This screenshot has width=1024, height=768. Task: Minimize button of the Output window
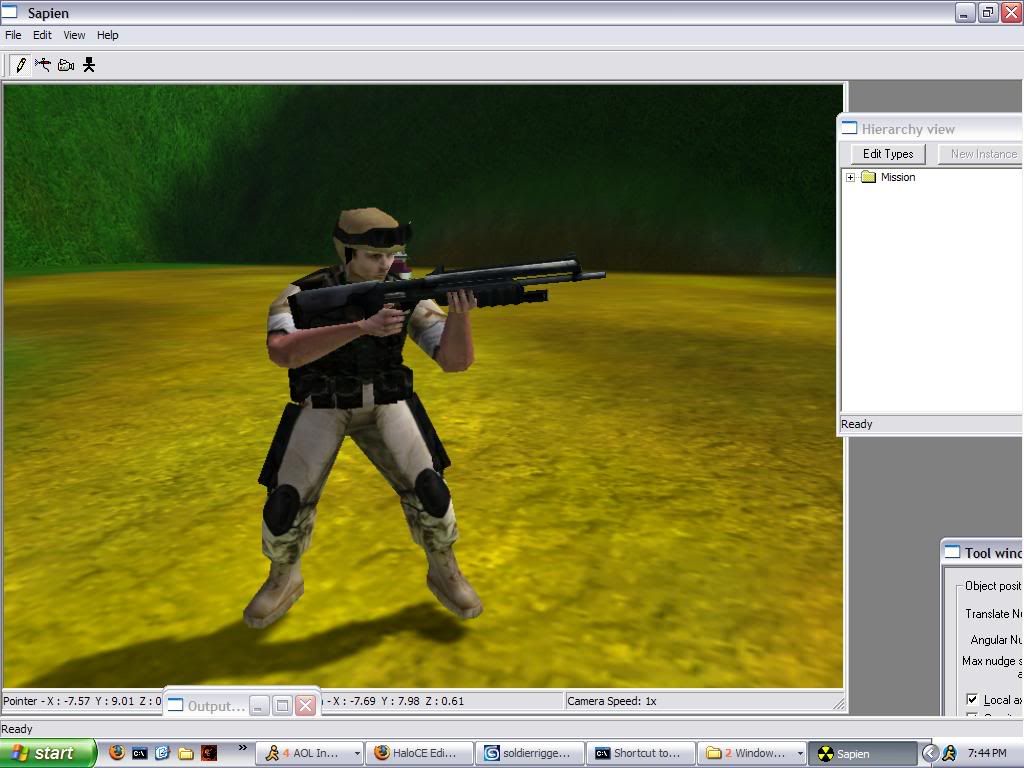coord(259,705)
